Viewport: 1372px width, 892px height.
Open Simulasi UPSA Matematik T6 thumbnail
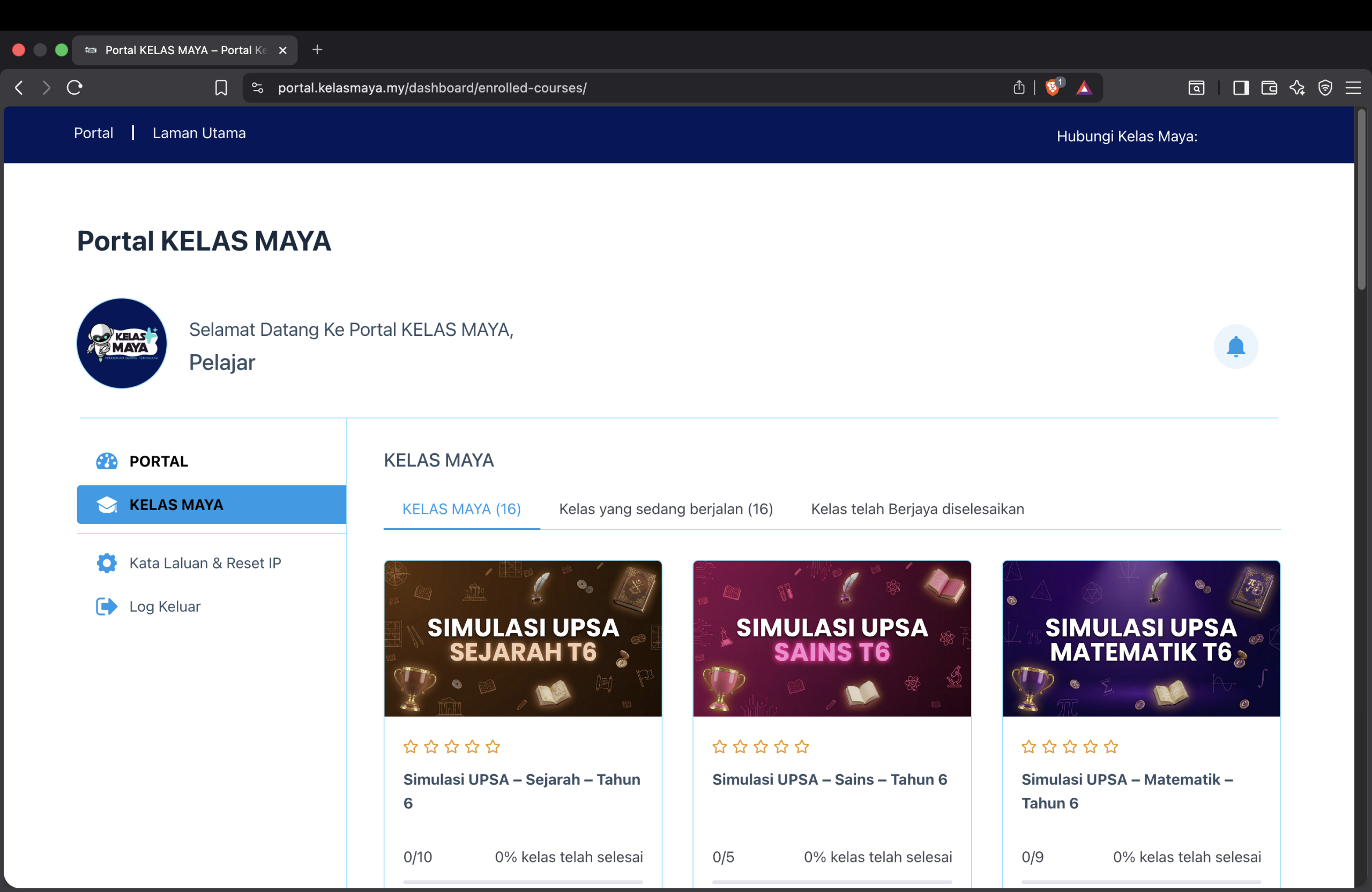click(x=1141, y=639)
